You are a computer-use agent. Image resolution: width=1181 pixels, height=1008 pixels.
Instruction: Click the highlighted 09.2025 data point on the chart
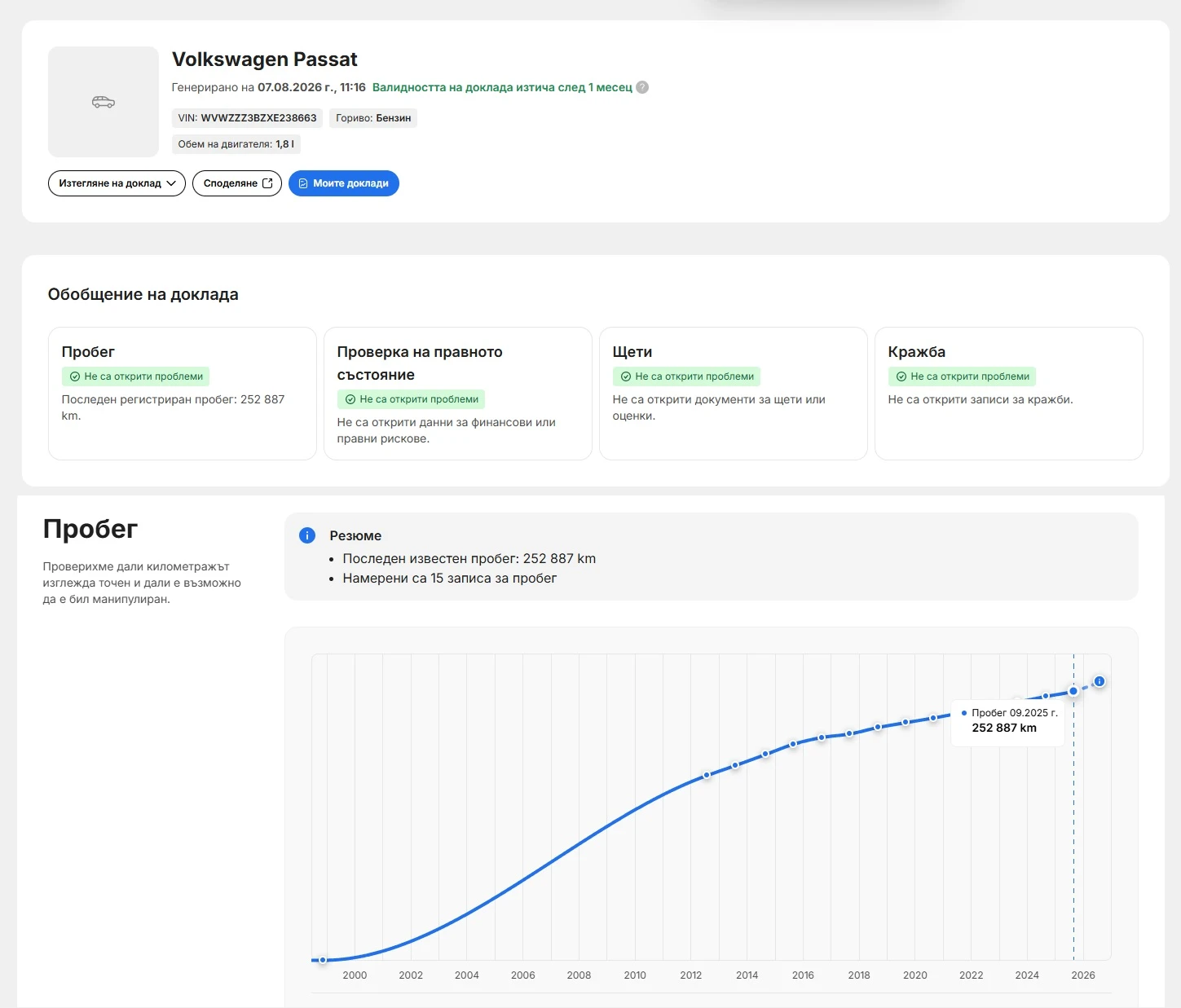pos(1073,691)
